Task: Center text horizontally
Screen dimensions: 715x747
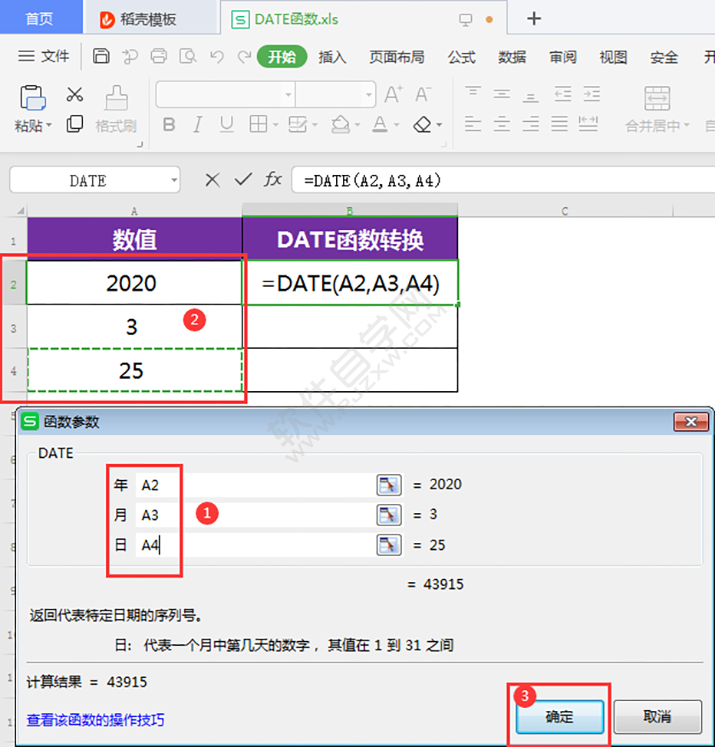Action: tap(502, 124)
